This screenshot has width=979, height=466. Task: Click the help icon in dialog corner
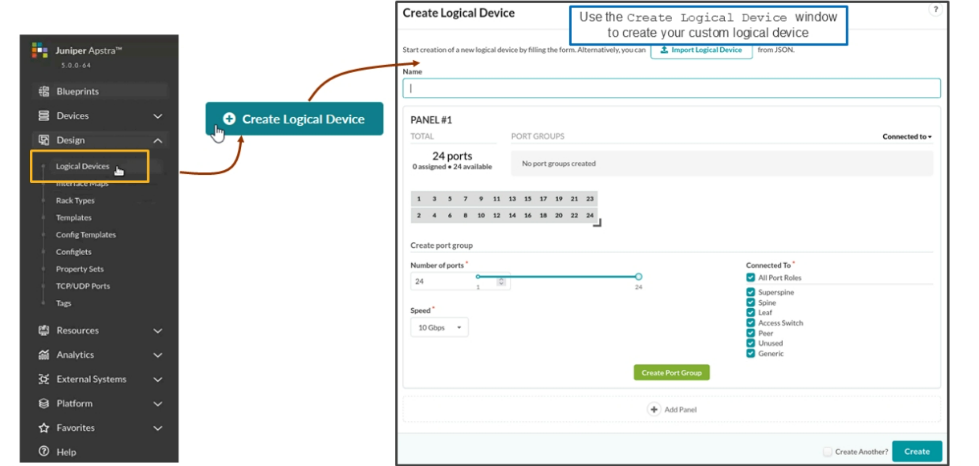(935, 9)
